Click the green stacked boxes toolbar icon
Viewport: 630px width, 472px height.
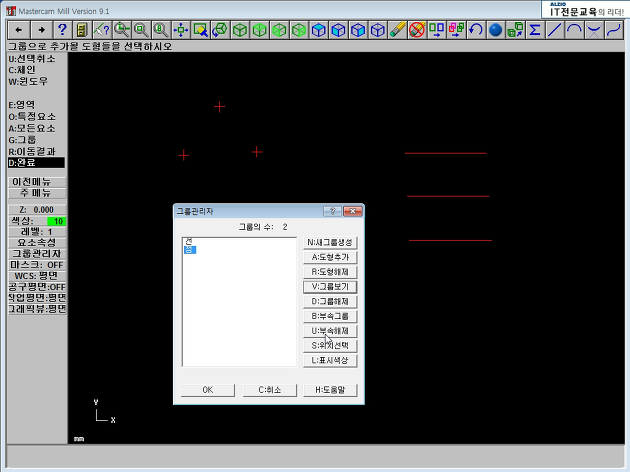(x=515, y=30)
